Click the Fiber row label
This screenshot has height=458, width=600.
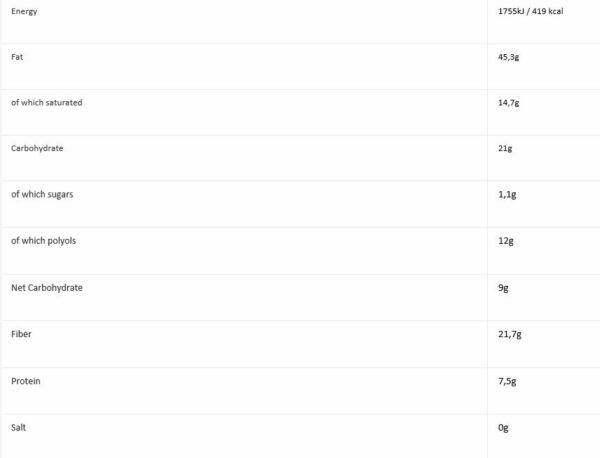pos(19,335)
